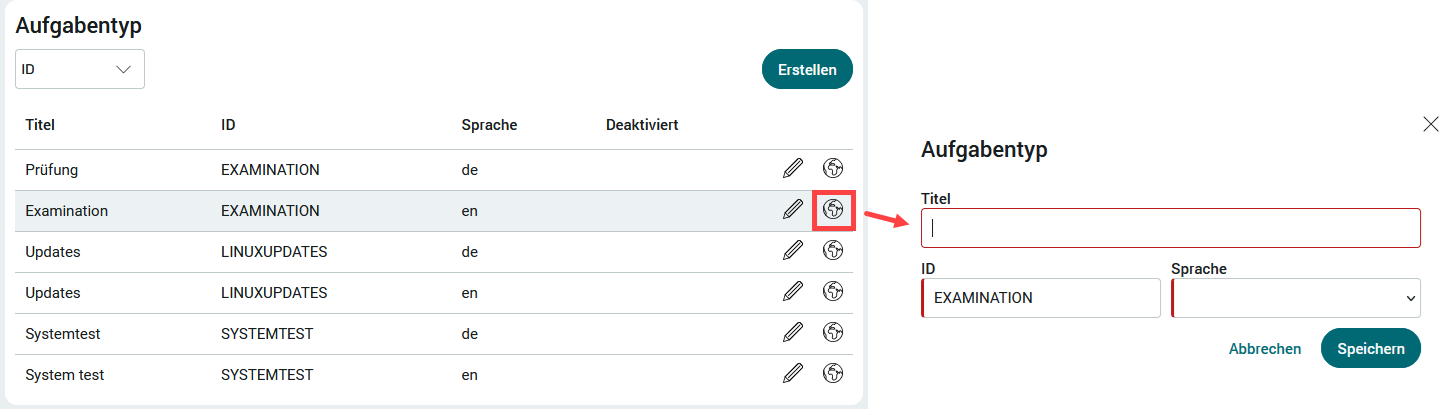This screenshot has width=1446, height=409.
Task: Open globe icon for System test en row
Action: 833,374
